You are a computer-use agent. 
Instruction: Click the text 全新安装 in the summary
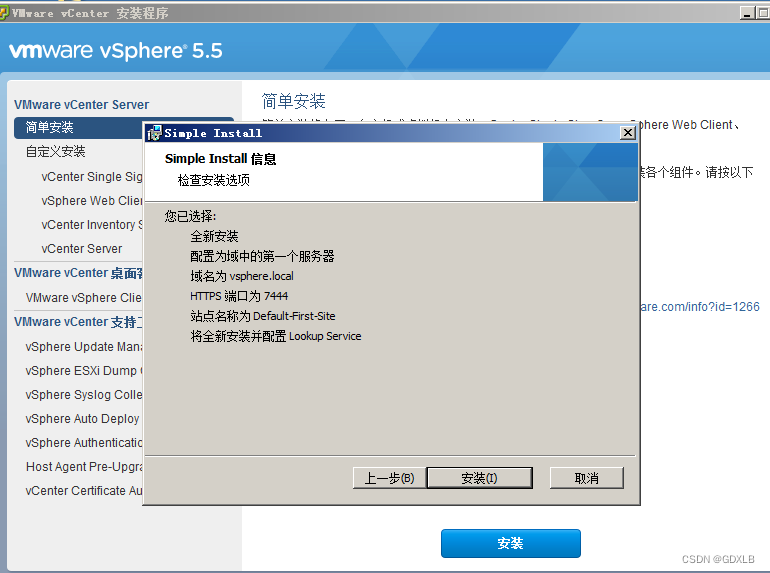214,237
